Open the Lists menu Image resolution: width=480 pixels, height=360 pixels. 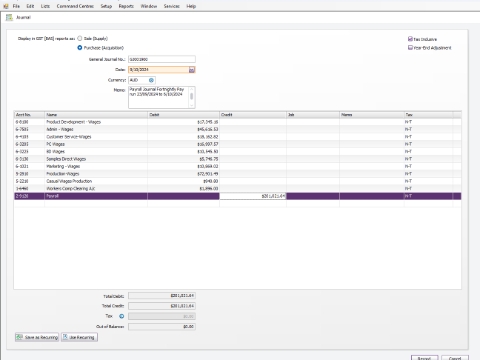click(x=45, y=6)
